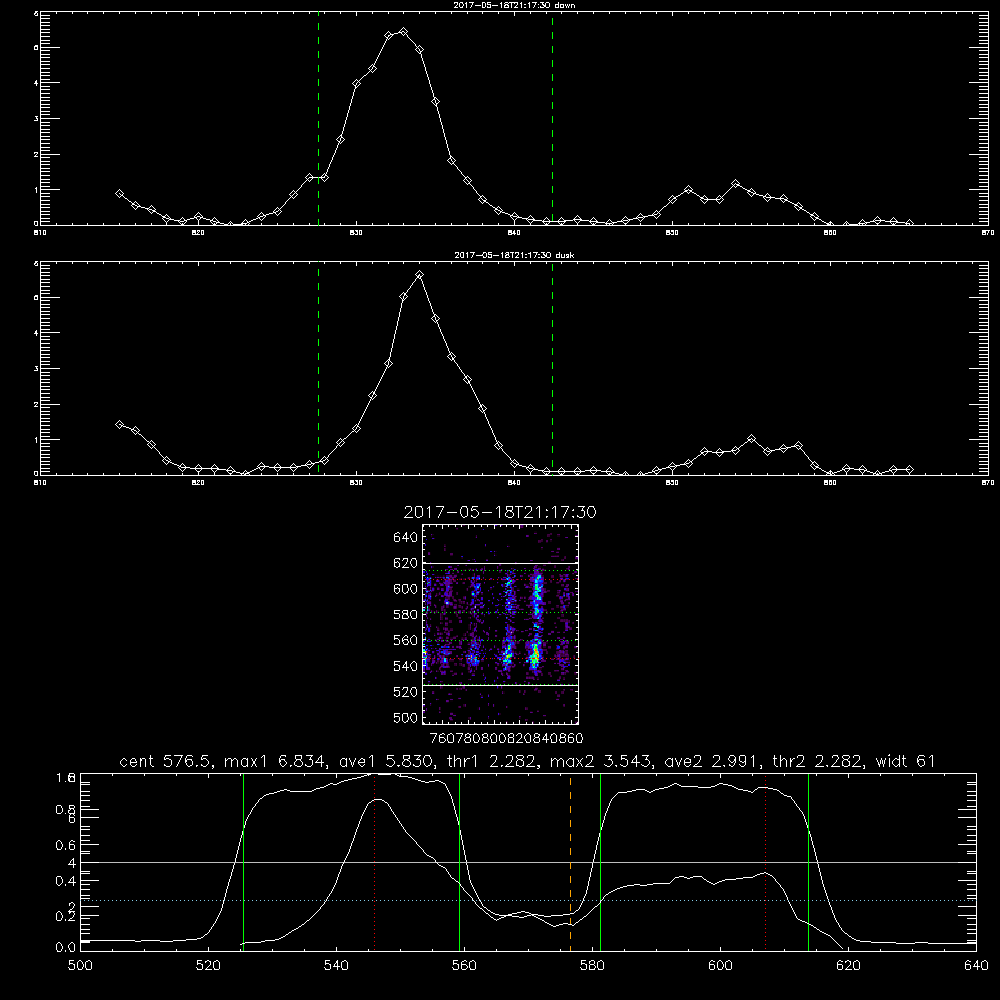The image size is (1000, 1000).
Task: Click the green vertical line near 614 in the bottom plot
Action: 808,861
